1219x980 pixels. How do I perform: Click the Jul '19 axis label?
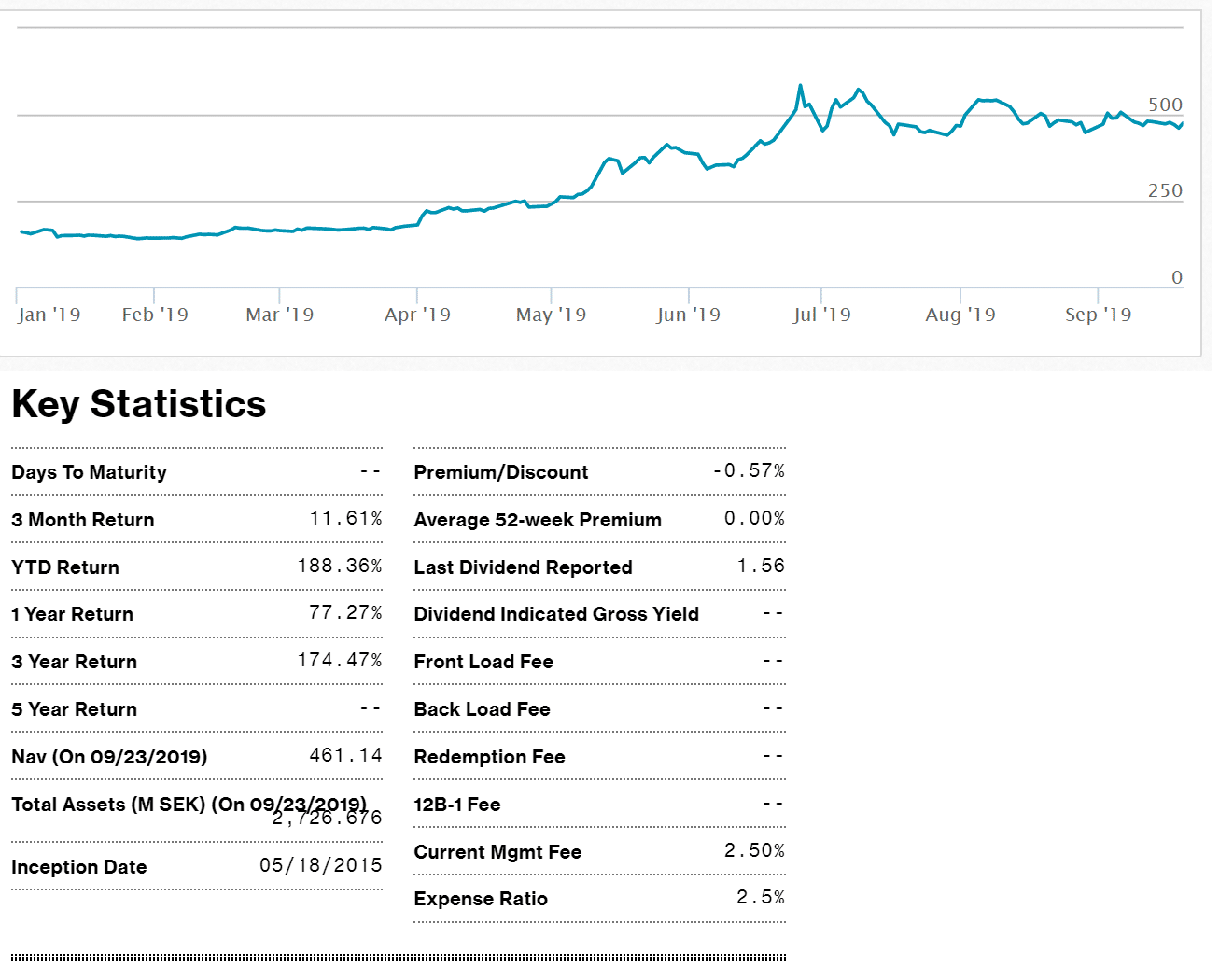click(821, 315)
